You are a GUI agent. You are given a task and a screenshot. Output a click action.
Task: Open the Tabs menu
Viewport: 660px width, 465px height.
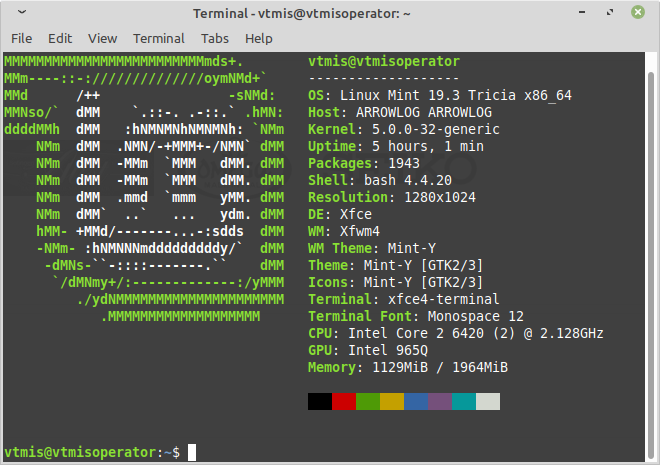215,39
